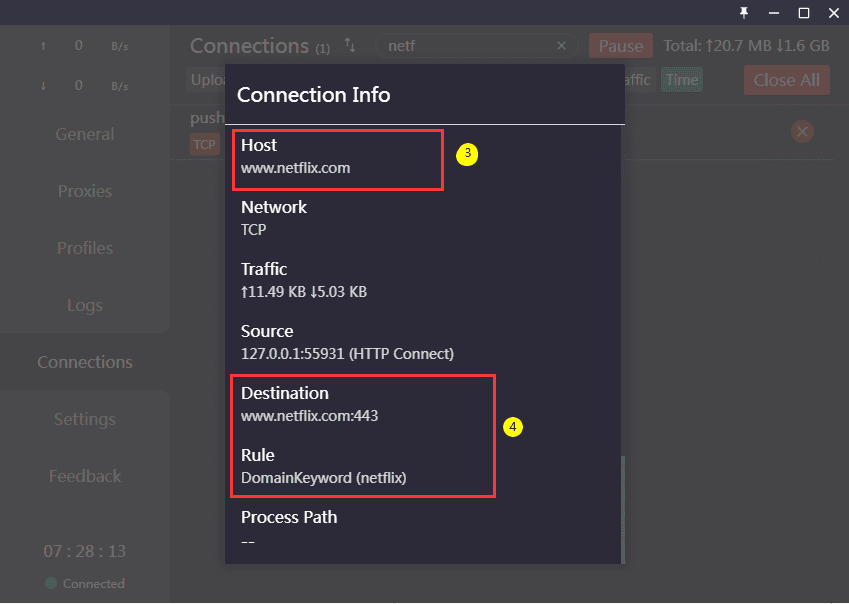Click the orange TCP tag on the push row
This screenshot has height=604, width=849.
coord(205,145)
